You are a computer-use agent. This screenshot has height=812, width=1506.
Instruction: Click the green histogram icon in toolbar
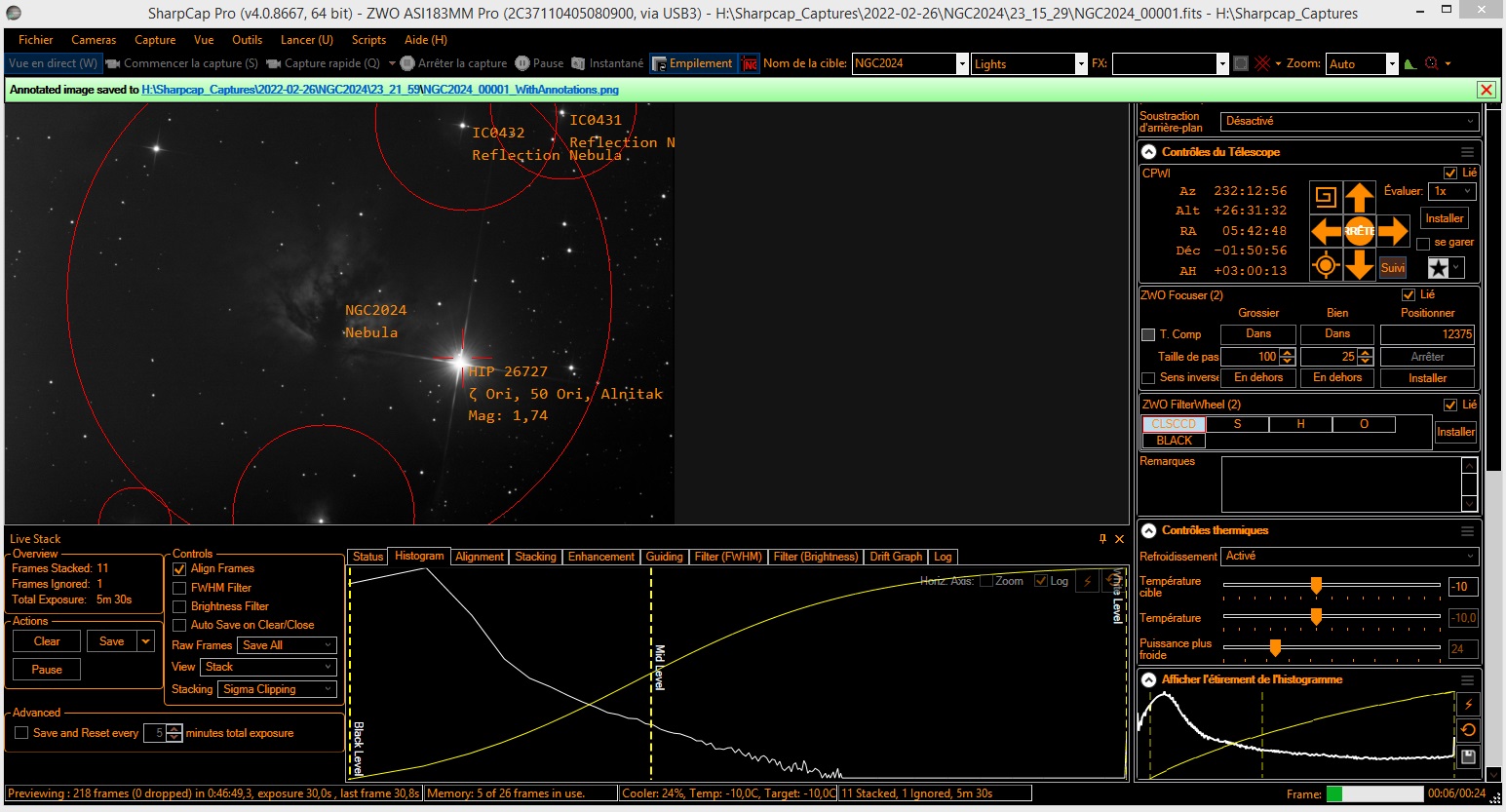[1410, 64]
